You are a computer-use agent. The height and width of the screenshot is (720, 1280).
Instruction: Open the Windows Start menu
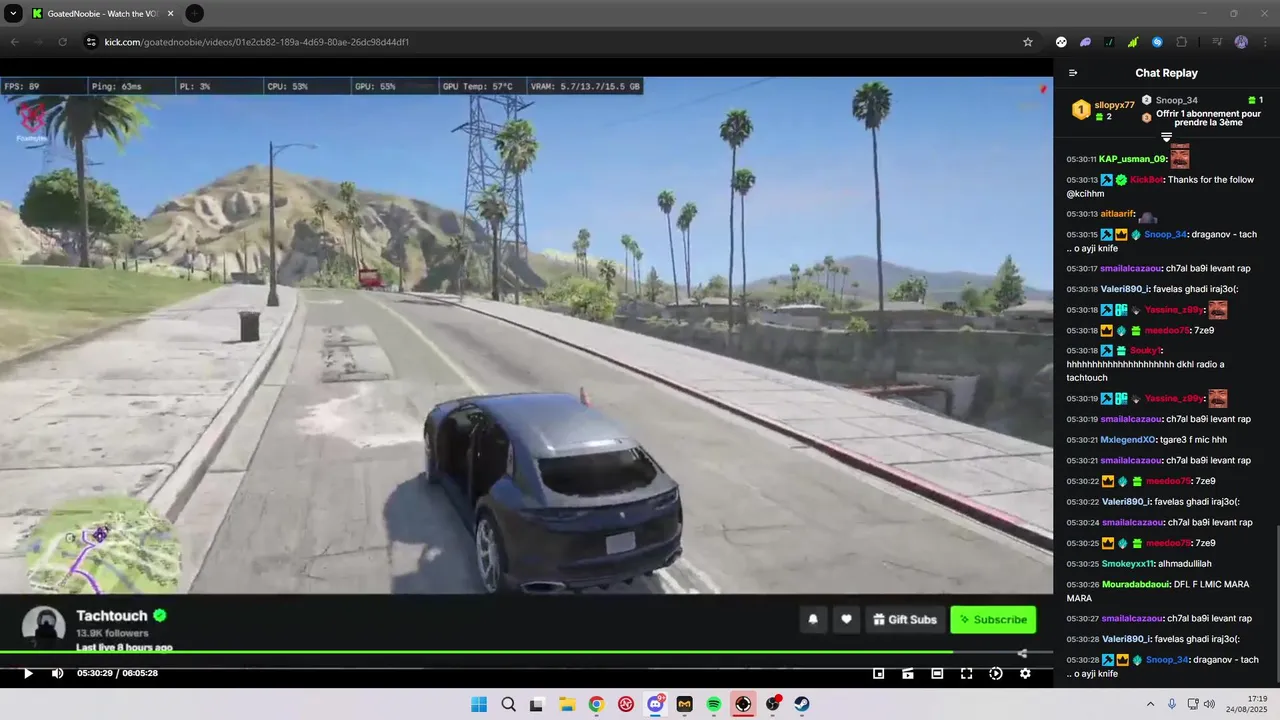click(479, 704)
